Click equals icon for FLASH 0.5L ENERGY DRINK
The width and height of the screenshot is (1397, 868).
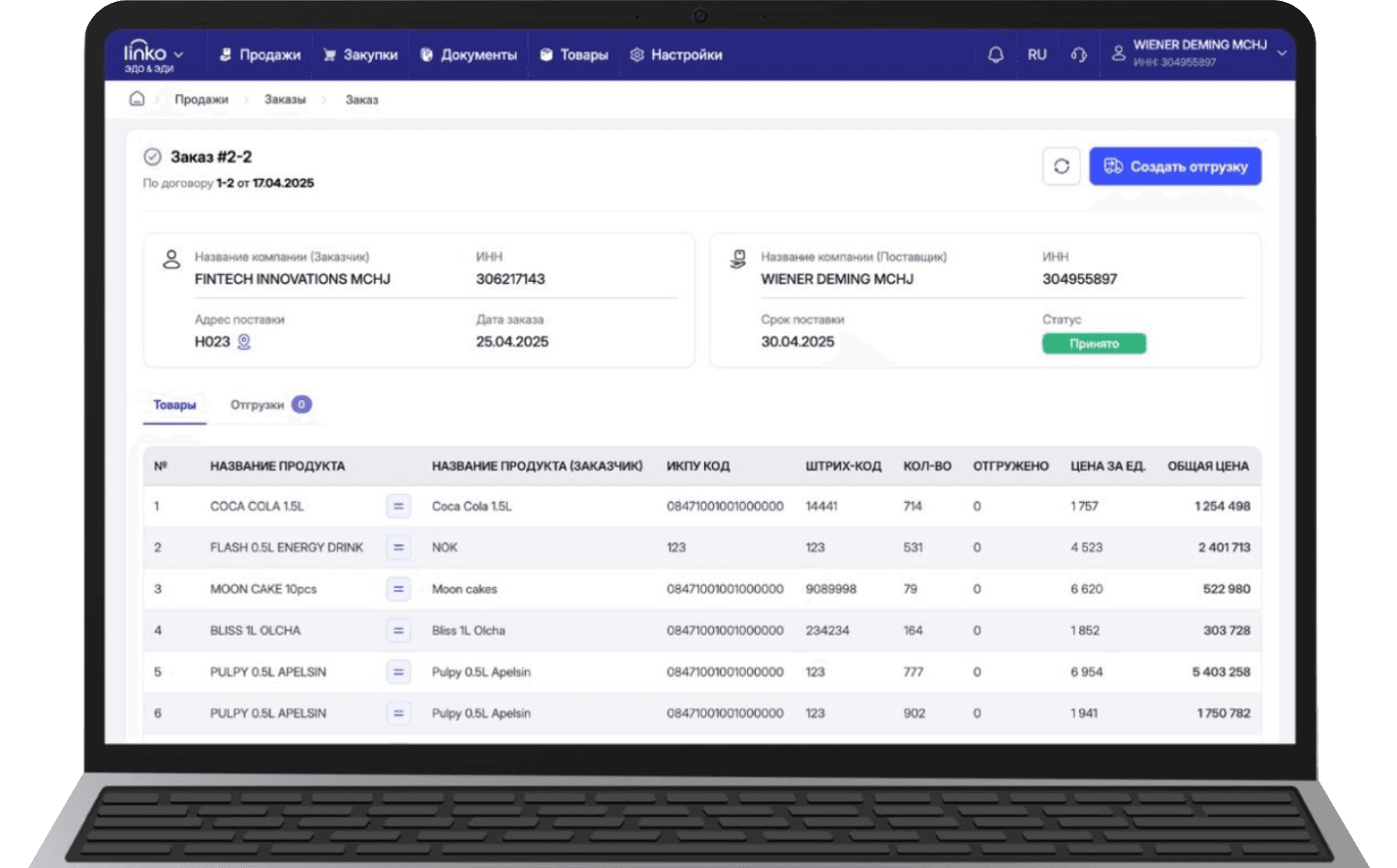[398, 547]
